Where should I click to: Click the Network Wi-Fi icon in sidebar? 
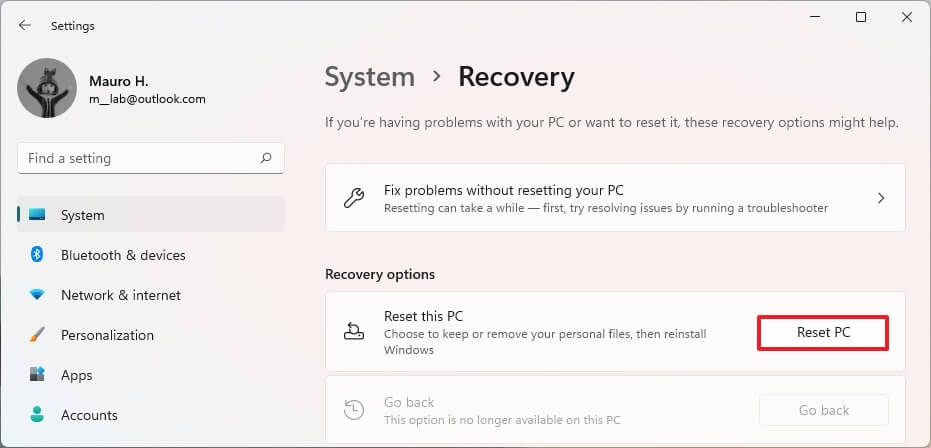tap(37, 295)
